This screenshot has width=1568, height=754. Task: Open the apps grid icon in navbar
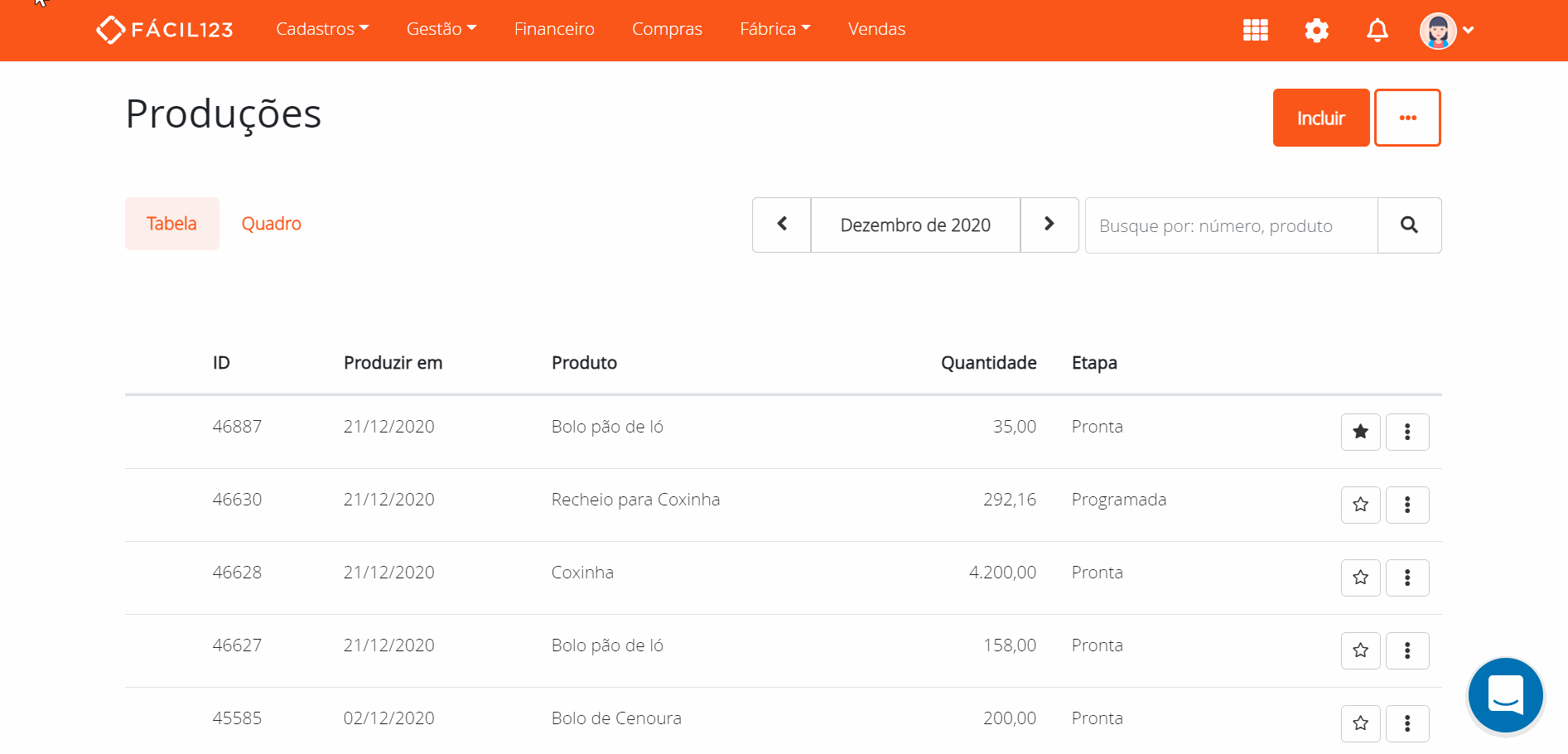(1255, 30)
